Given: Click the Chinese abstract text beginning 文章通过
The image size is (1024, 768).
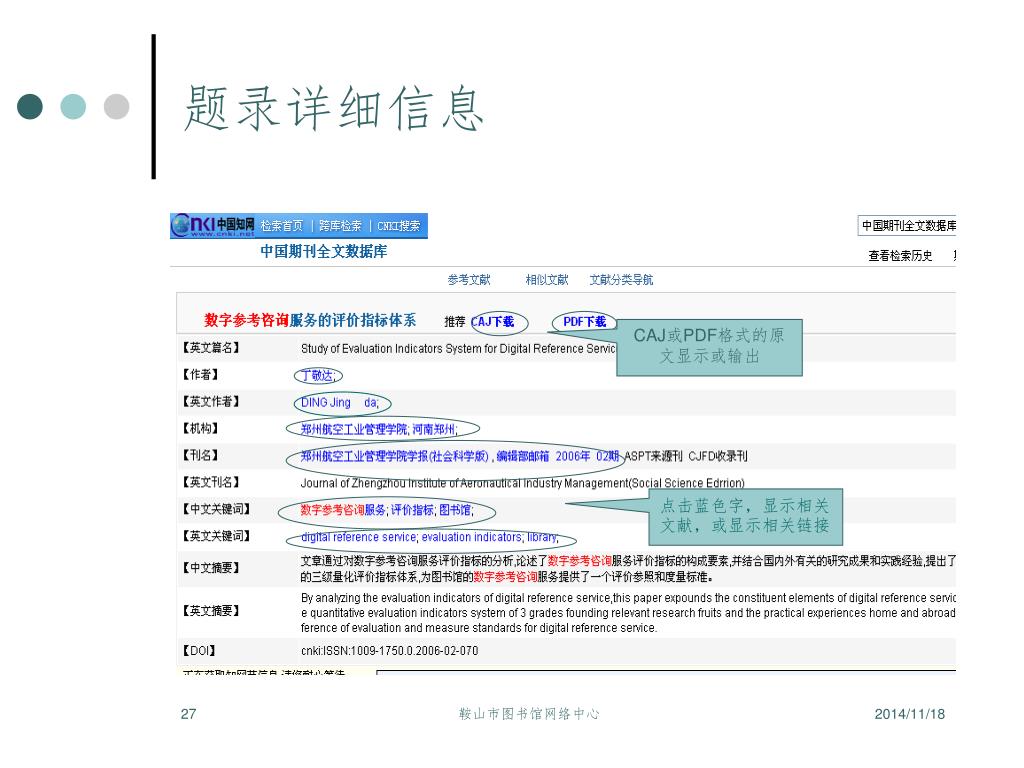Looking at the screenshot, I should [x=628, y=569].
